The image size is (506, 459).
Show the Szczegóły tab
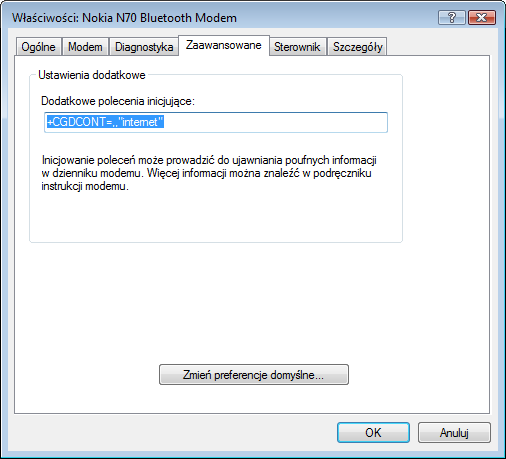[357, 46]
